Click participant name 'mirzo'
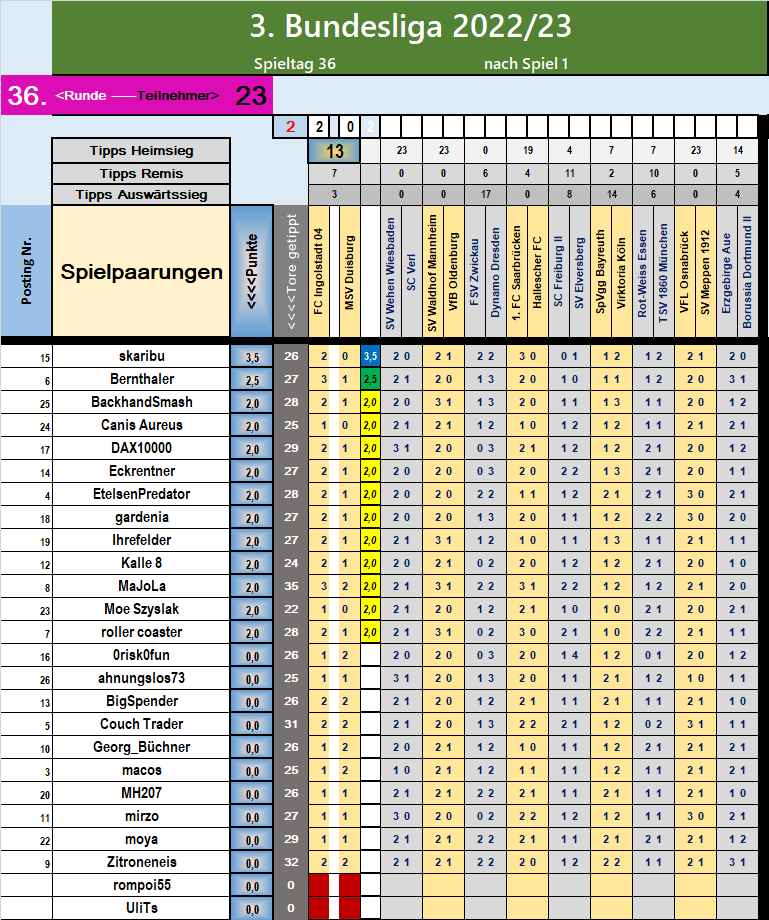769x920 pixels. pos(141,816)
